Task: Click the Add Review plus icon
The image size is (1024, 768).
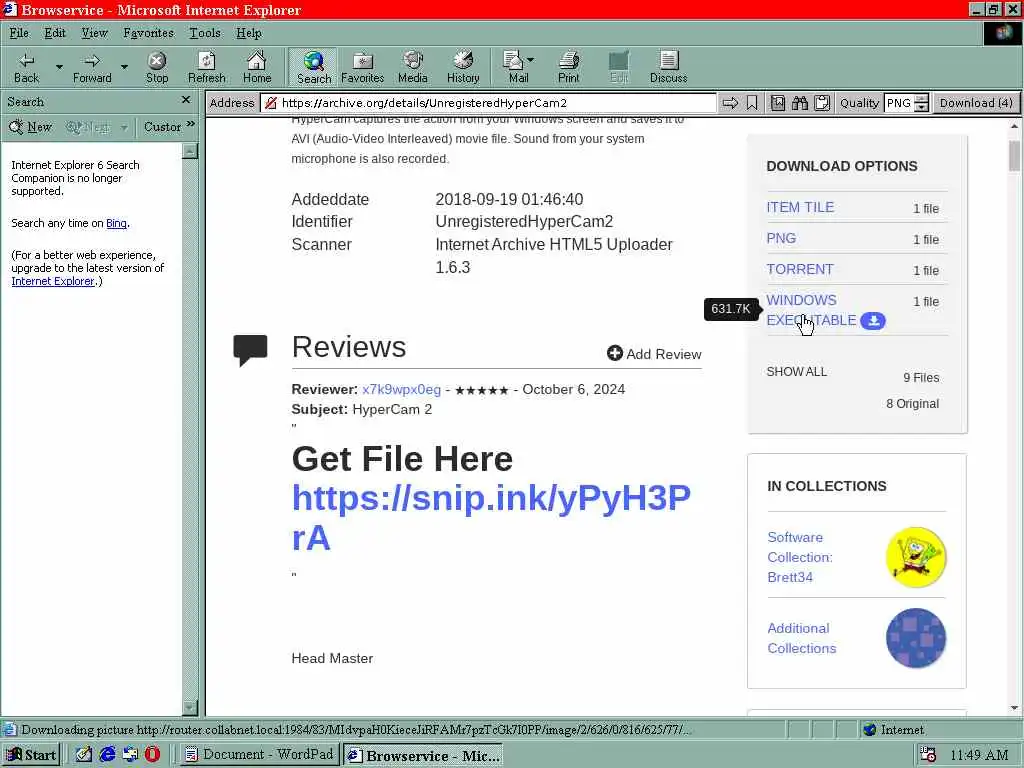Action: 615,353
